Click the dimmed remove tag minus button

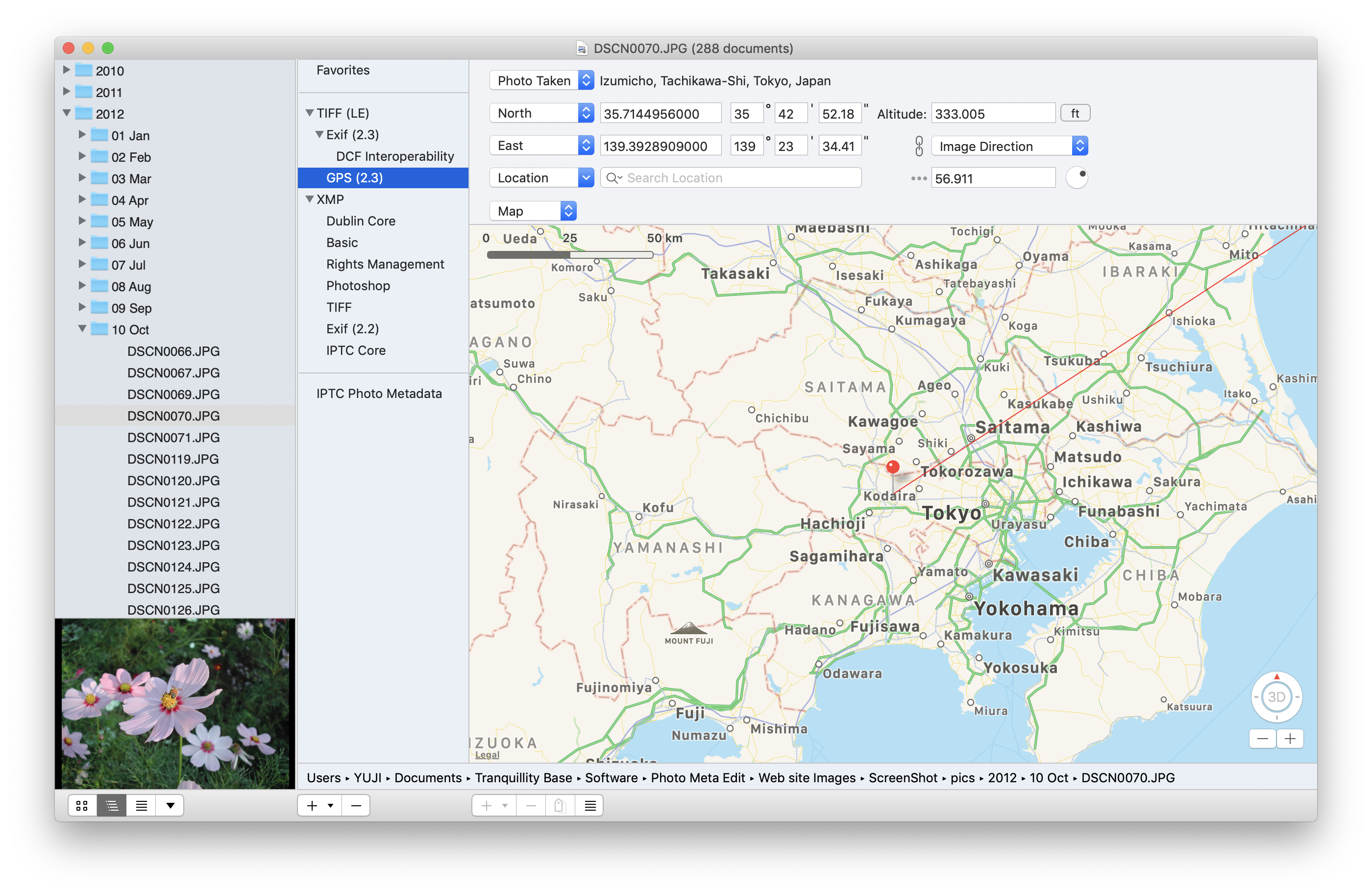click(x=531, y=805)
